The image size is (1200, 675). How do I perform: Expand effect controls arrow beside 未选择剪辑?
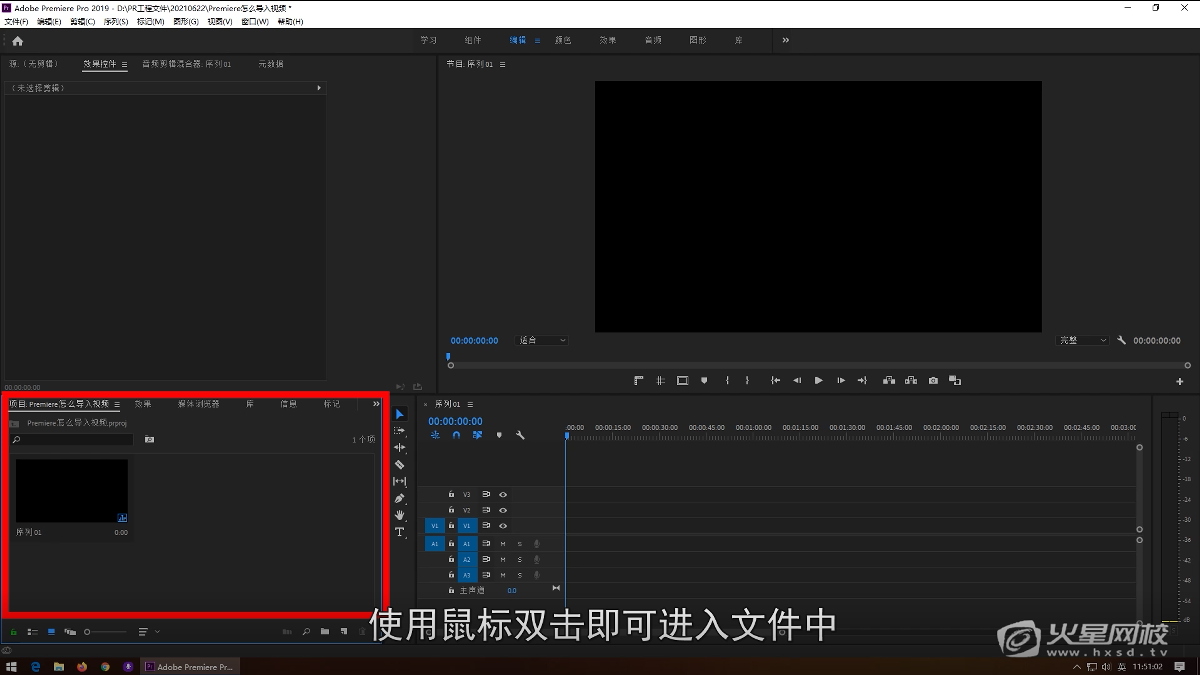(319, 88)
